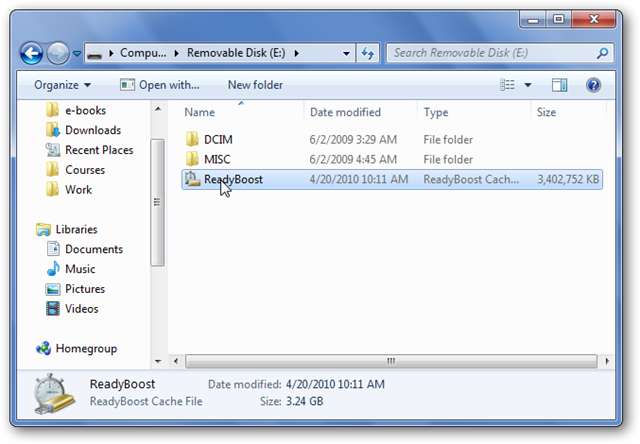Click the Size: 3.24 GB detail

pyautogui.click(x=291, y=402)
